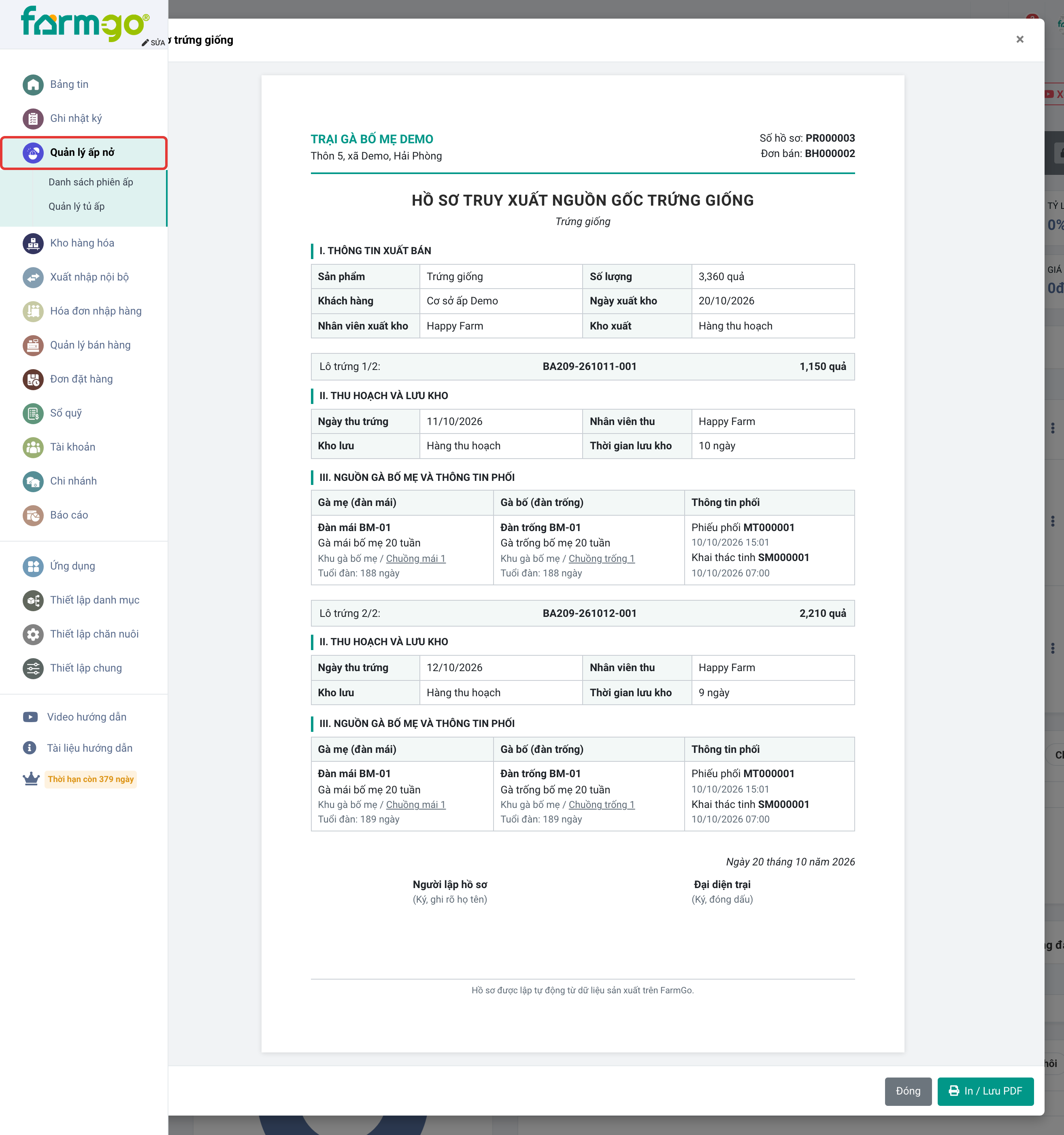Open the Bảng tin home icon

click(33, 85)
